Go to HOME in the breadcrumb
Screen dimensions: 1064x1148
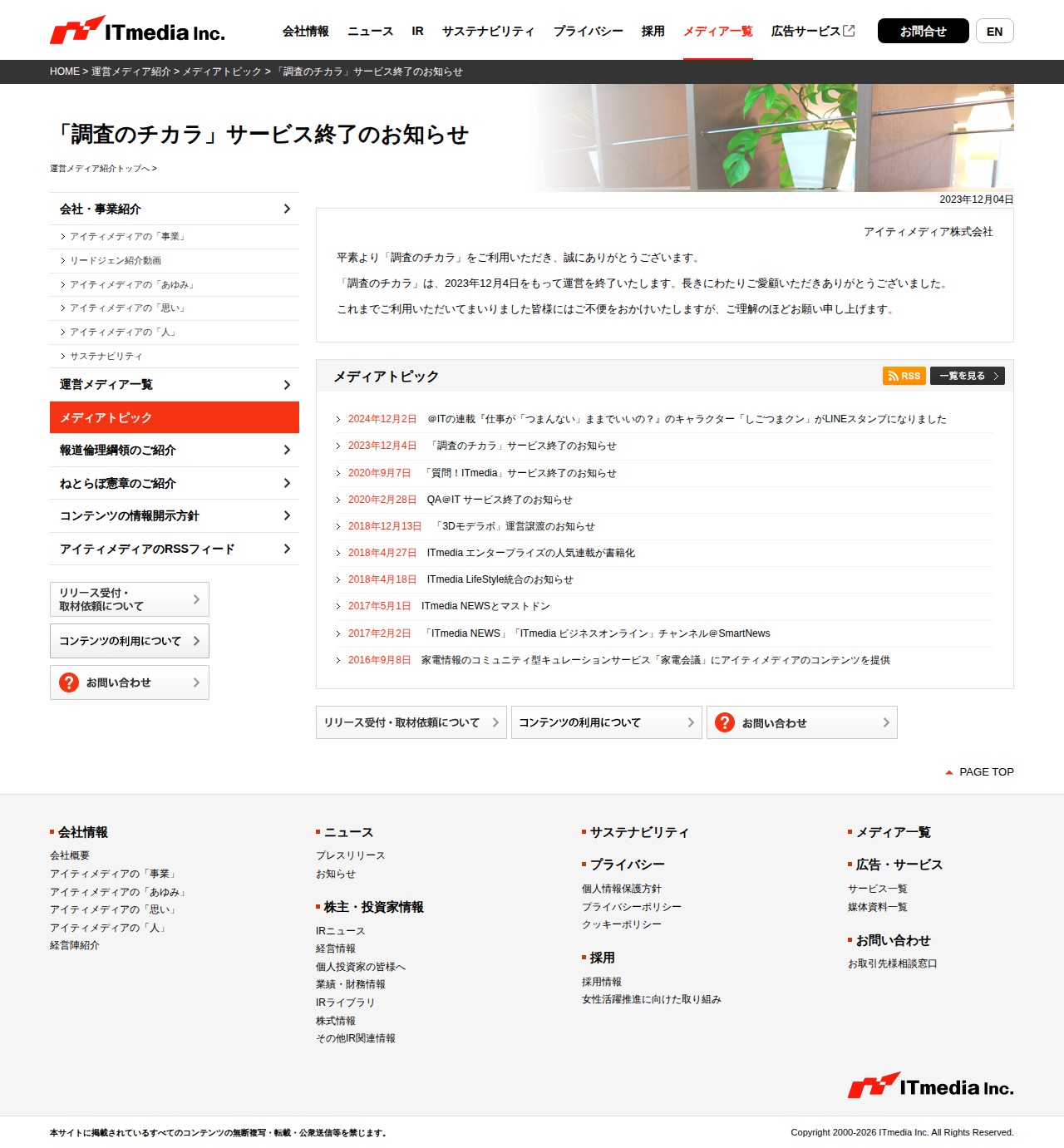(65, 71)
